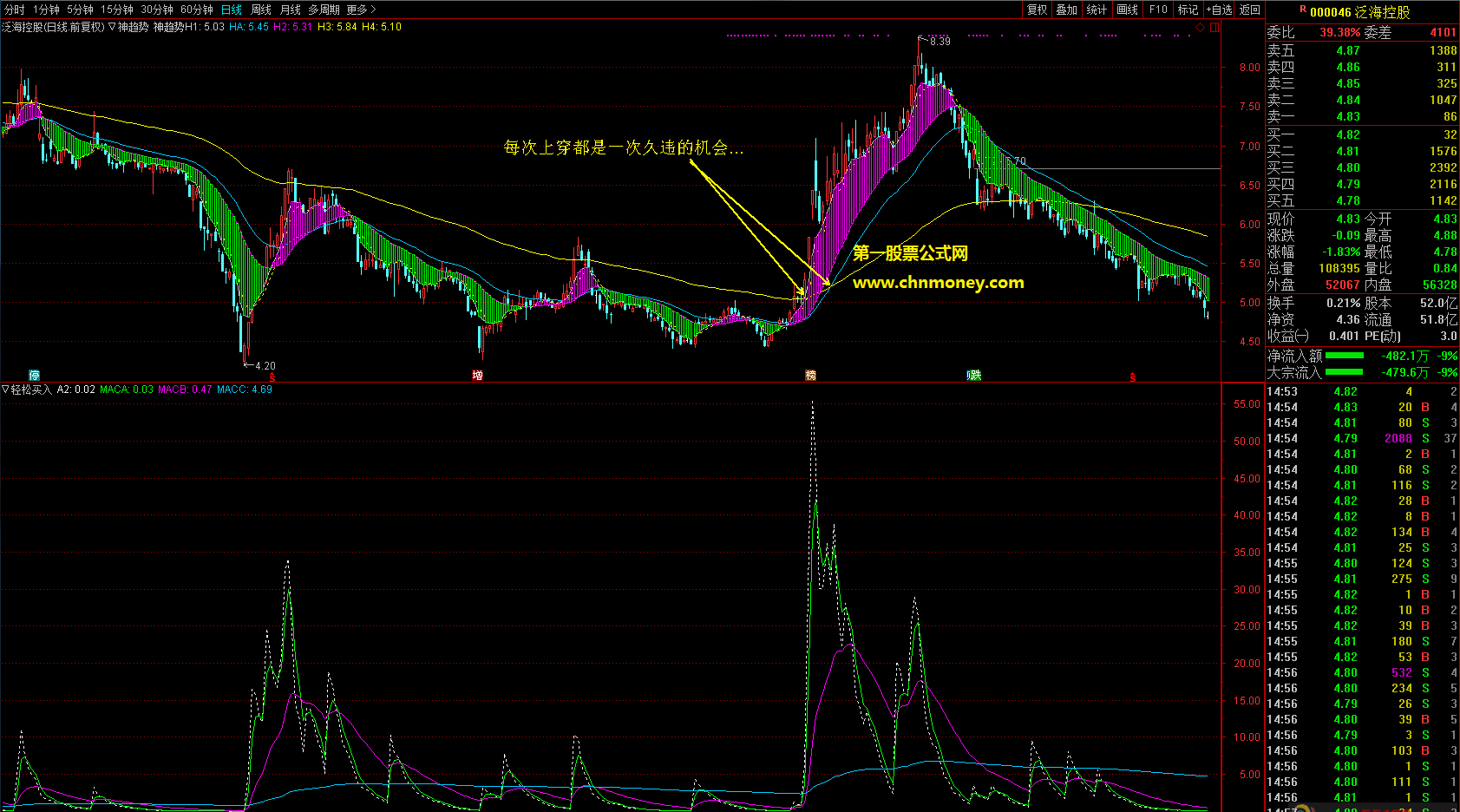This screenshot has height=812, width=1460.
Task: Click the 返回 back button
Action: pos(1250,10)
